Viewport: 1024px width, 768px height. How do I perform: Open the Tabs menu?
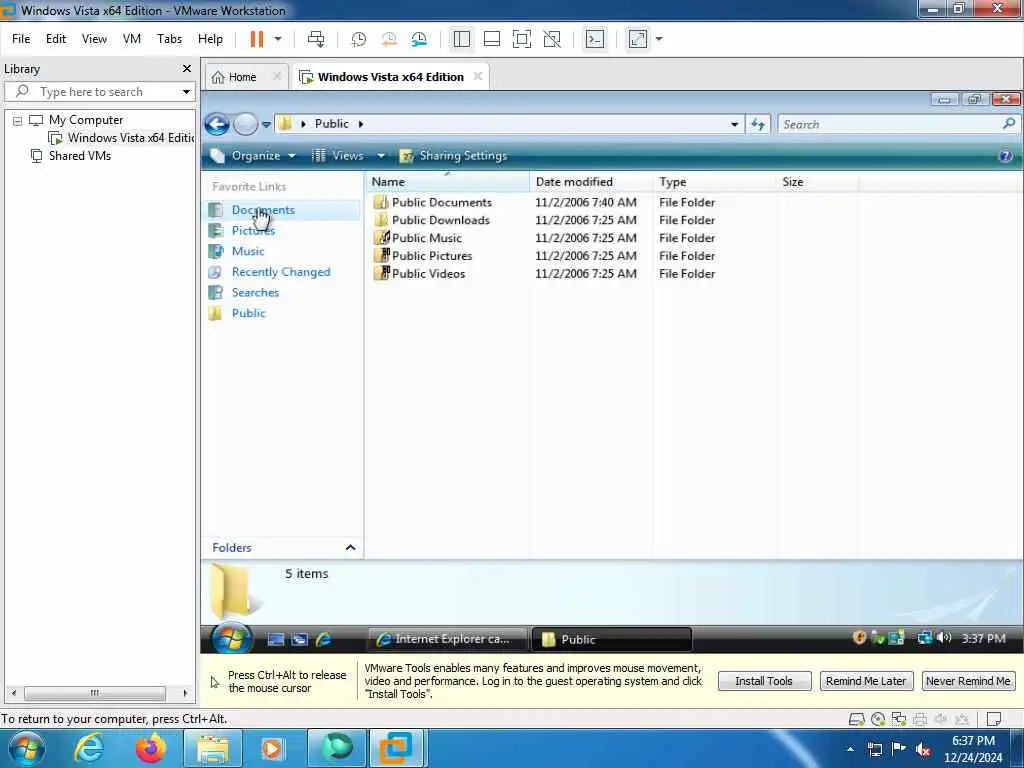[169, 39]
